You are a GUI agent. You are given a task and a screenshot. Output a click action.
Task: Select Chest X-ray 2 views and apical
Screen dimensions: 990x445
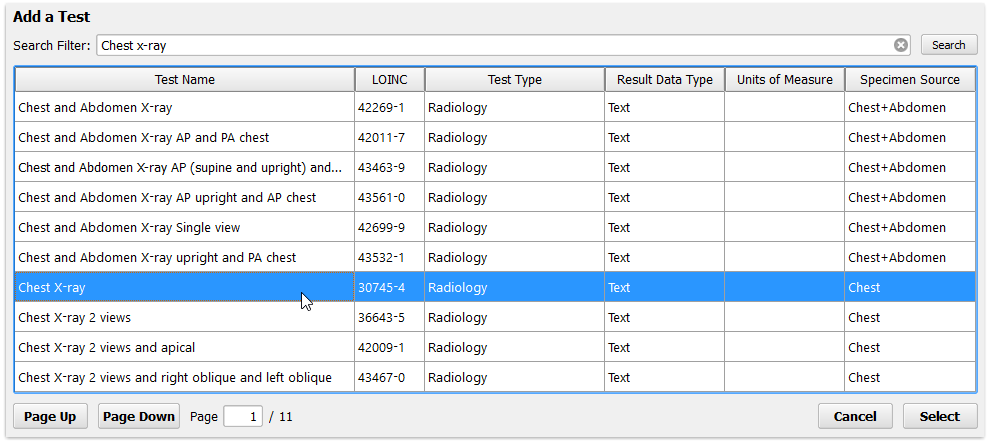coord(495,347)
